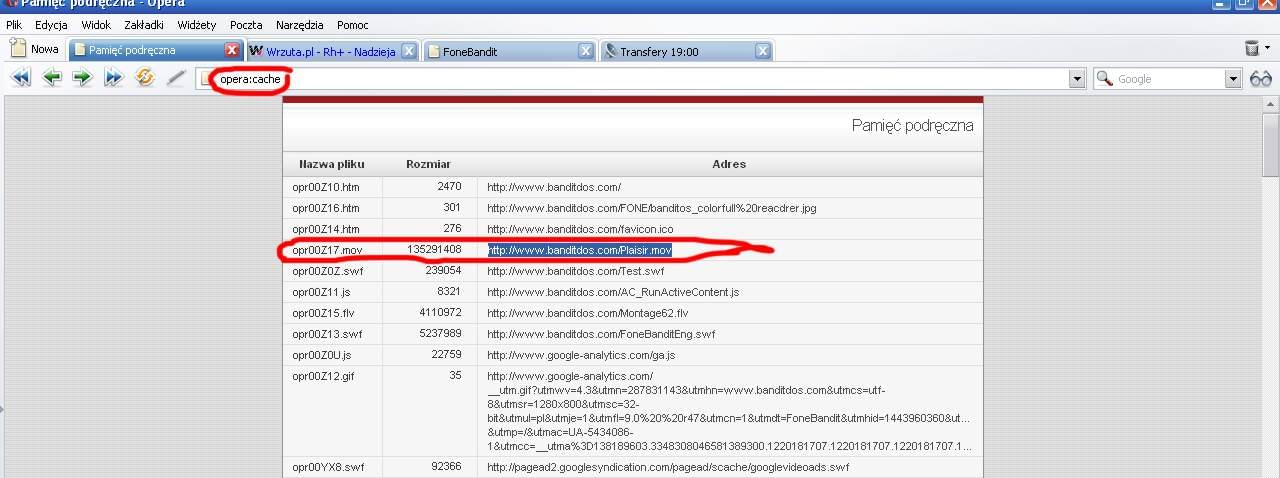Select file name opr00Z17.mov
Screen dimensions: 1280x478
pyautogui.click(x=327, y=250)
